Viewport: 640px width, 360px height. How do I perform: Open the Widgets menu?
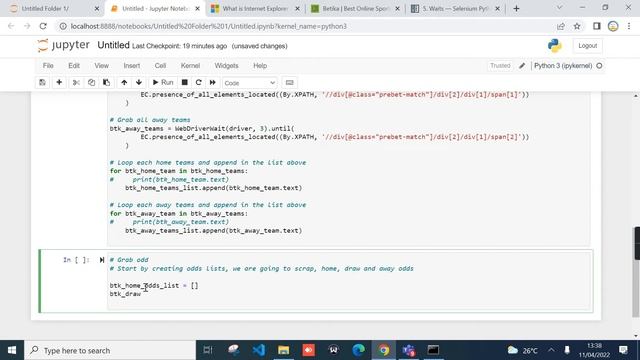226,66
